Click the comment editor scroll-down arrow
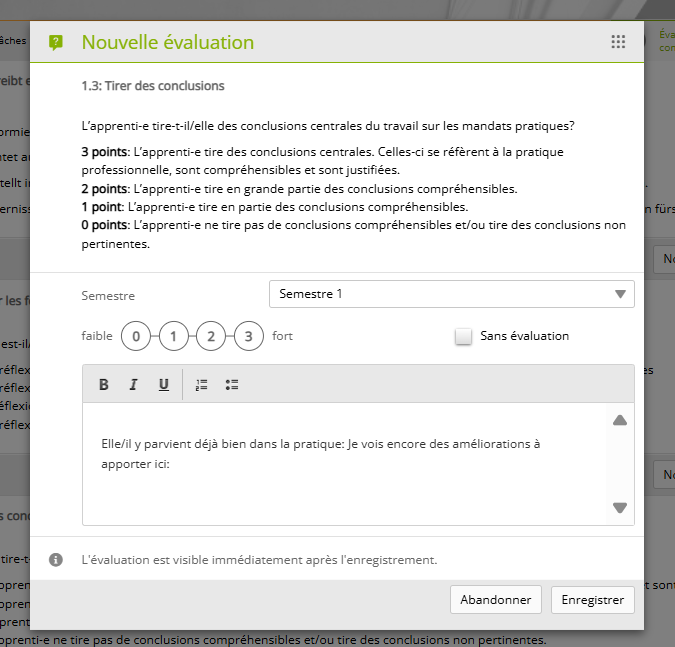 (x=620, y=508)
